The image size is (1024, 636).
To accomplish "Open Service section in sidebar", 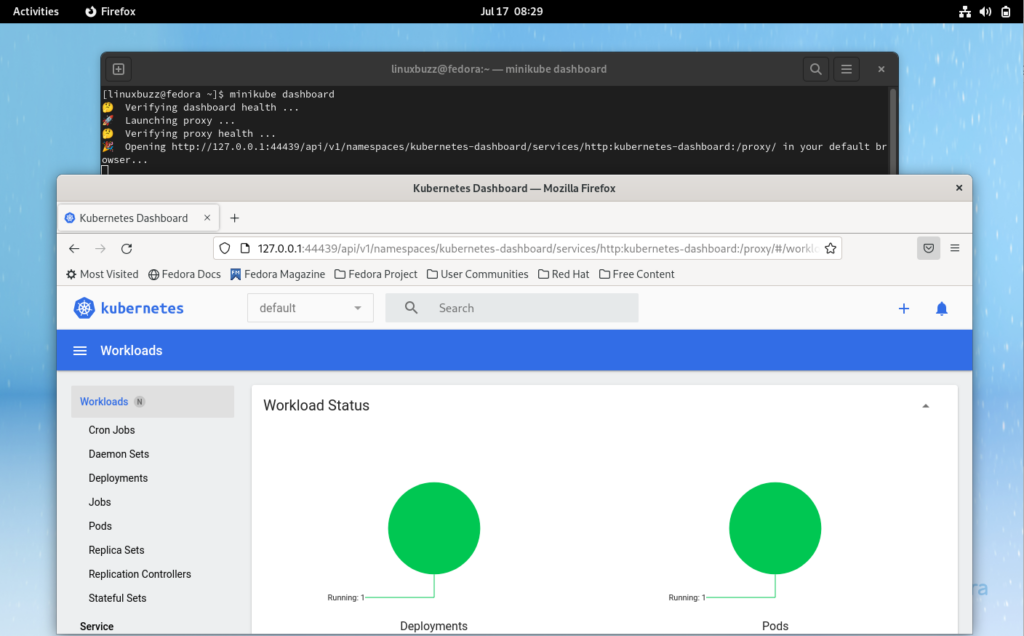I will tap(97, 626).
